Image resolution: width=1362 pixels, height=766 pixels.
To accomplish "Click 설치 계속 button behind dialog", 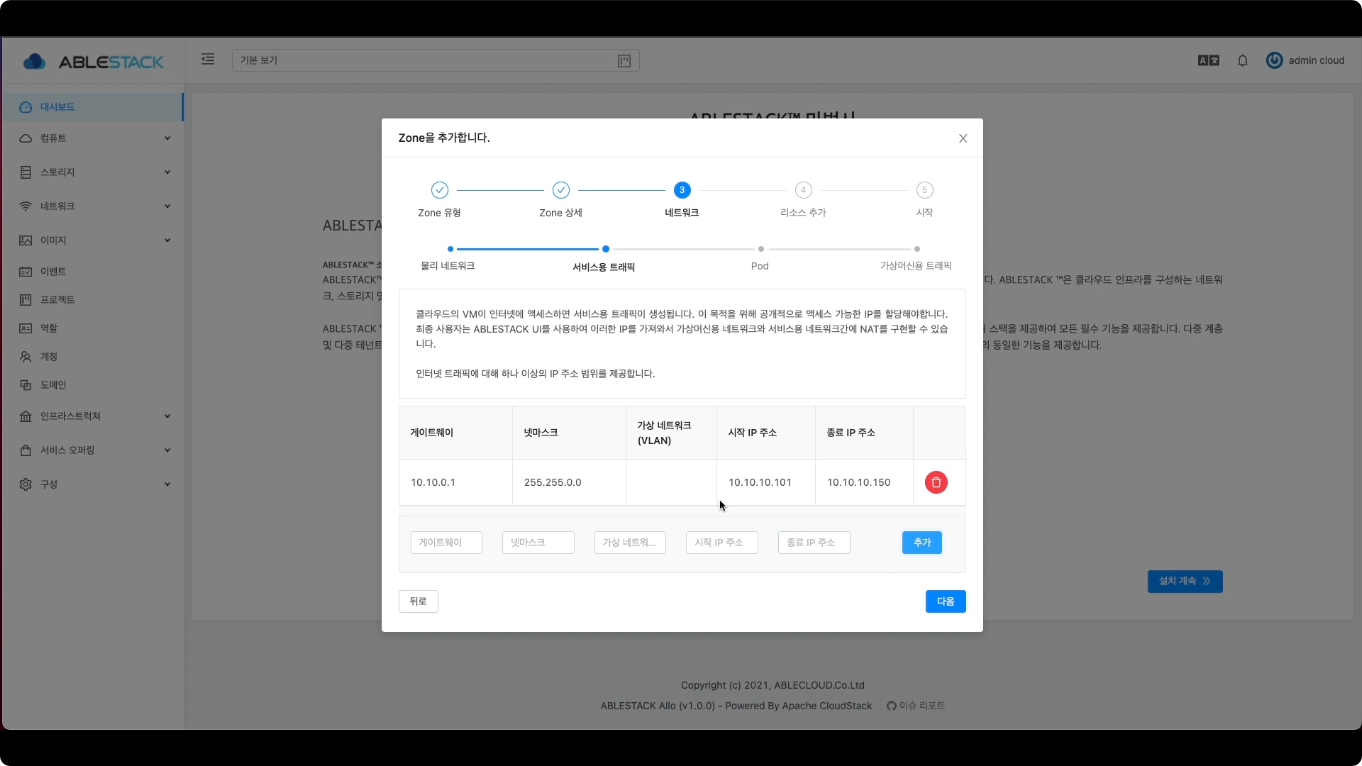I will [1185, 581].
